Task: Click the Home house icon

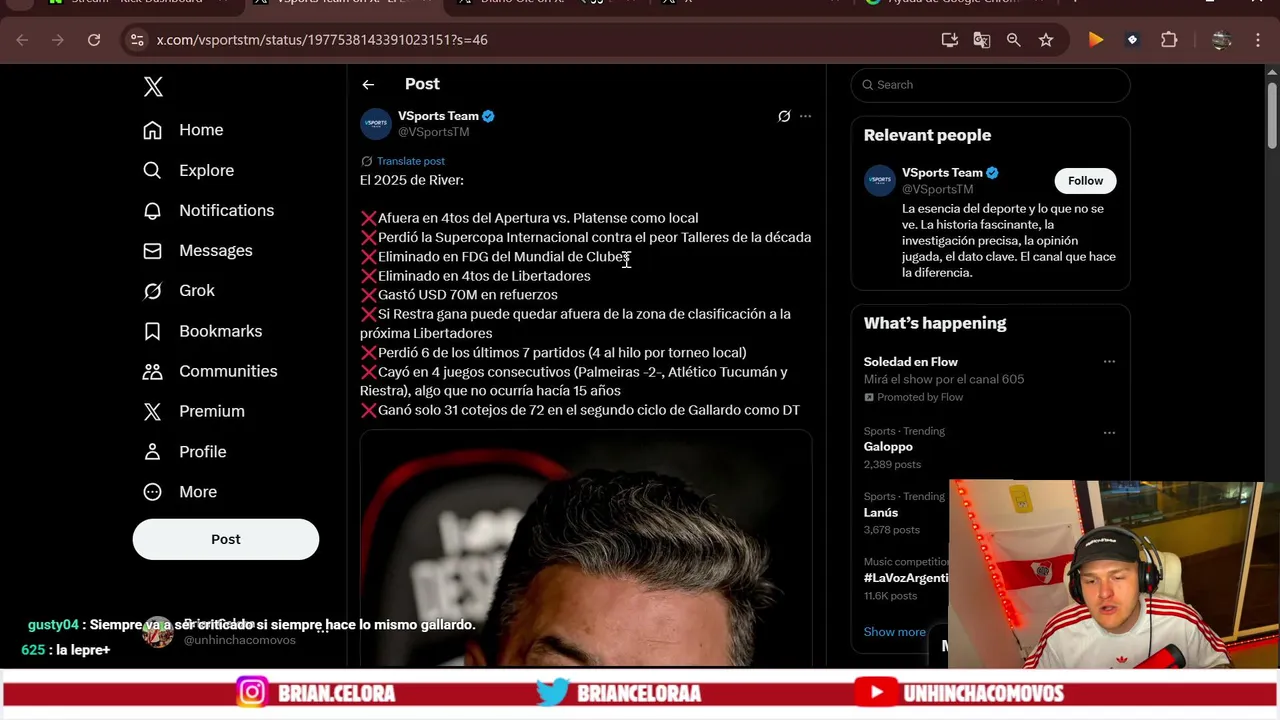Action: pyautogui.click(x=152, y=130)
